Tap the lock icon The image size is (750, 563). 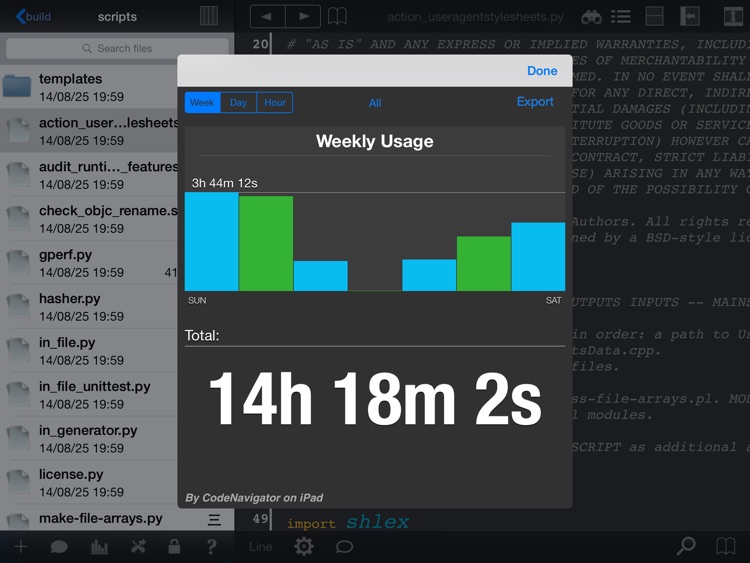[x=174, y=546]
